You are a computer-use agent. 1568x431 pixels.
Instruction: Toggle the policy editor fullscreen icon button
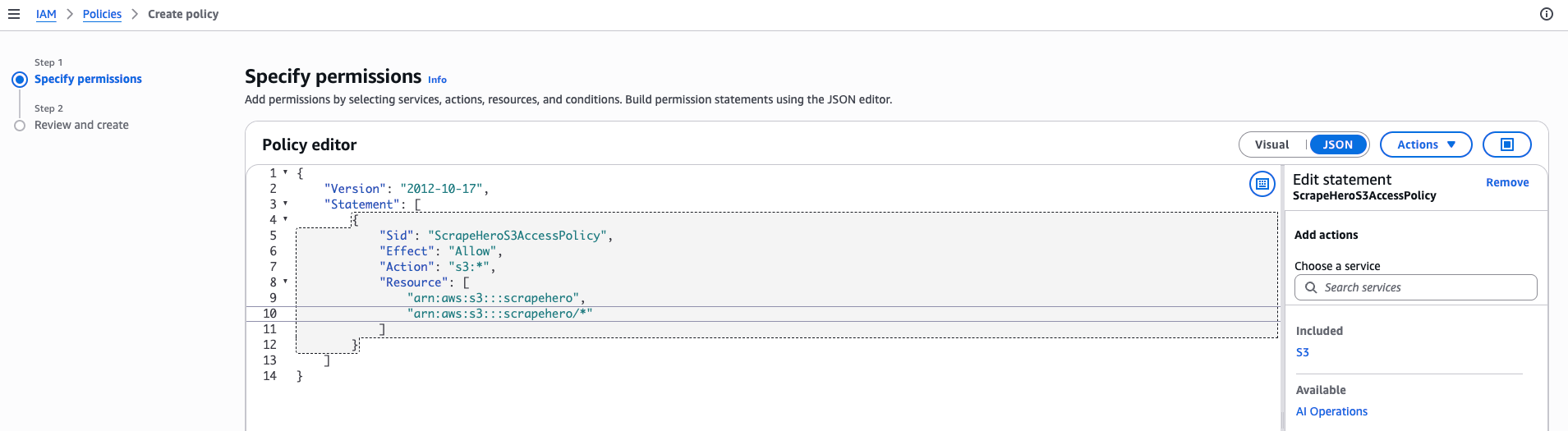(x=1507, y=144)
